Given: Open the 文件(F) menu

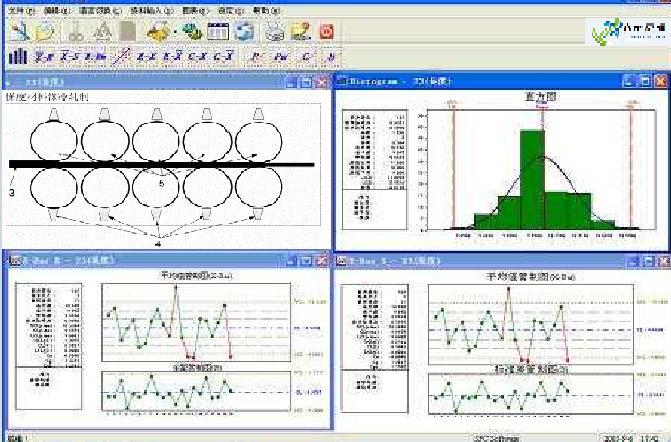Looking at the screenshot, I should [22, 11].
